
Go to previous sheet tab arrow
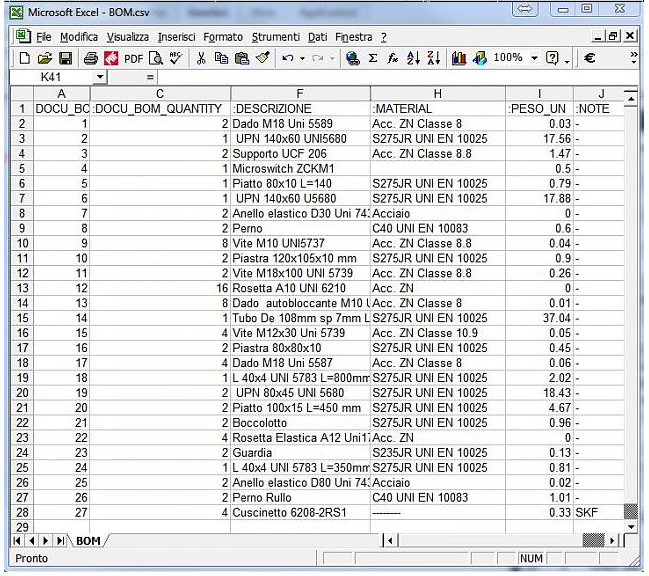(x=31, y=541)
